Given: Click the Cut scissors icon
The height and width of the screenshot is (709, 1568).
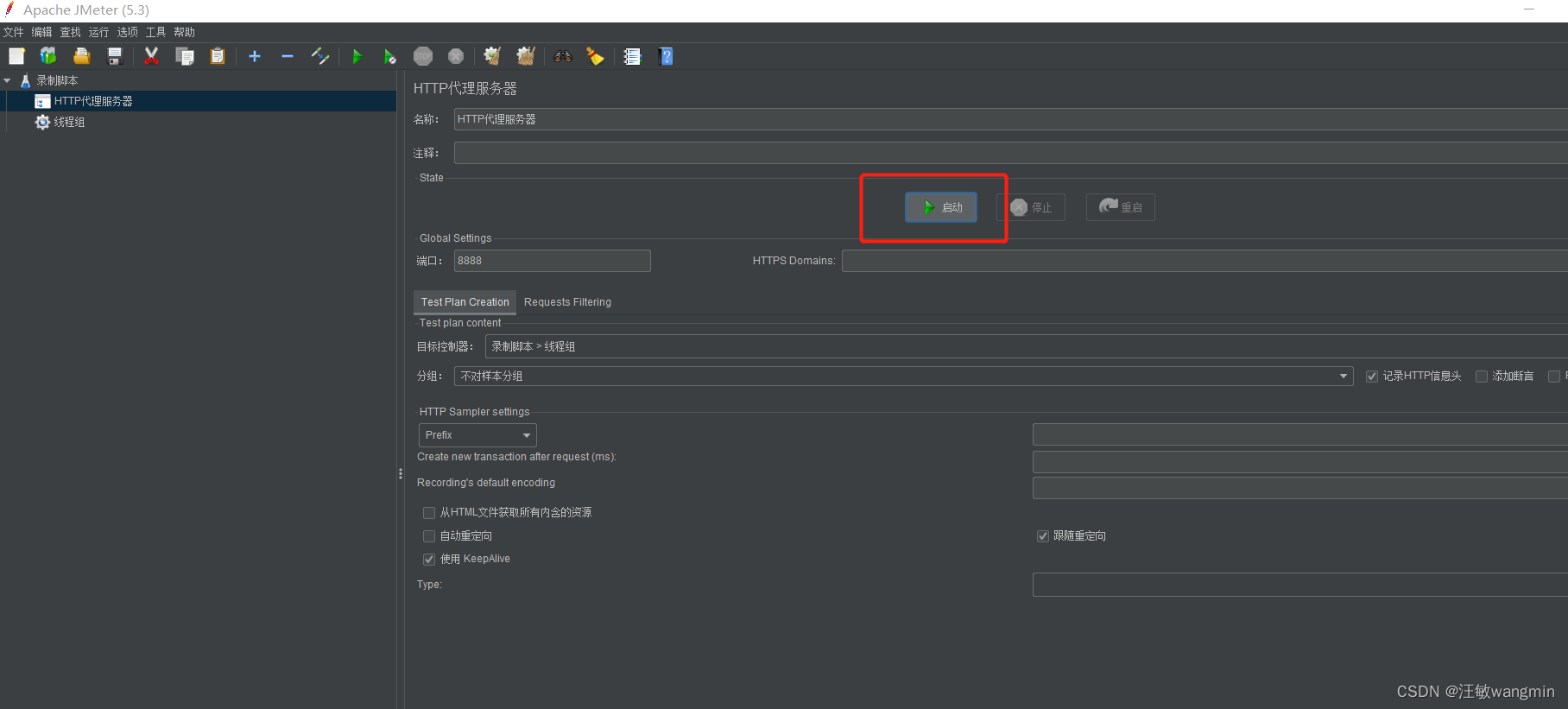Looking at the screenshot, I should tap(152, 56).
